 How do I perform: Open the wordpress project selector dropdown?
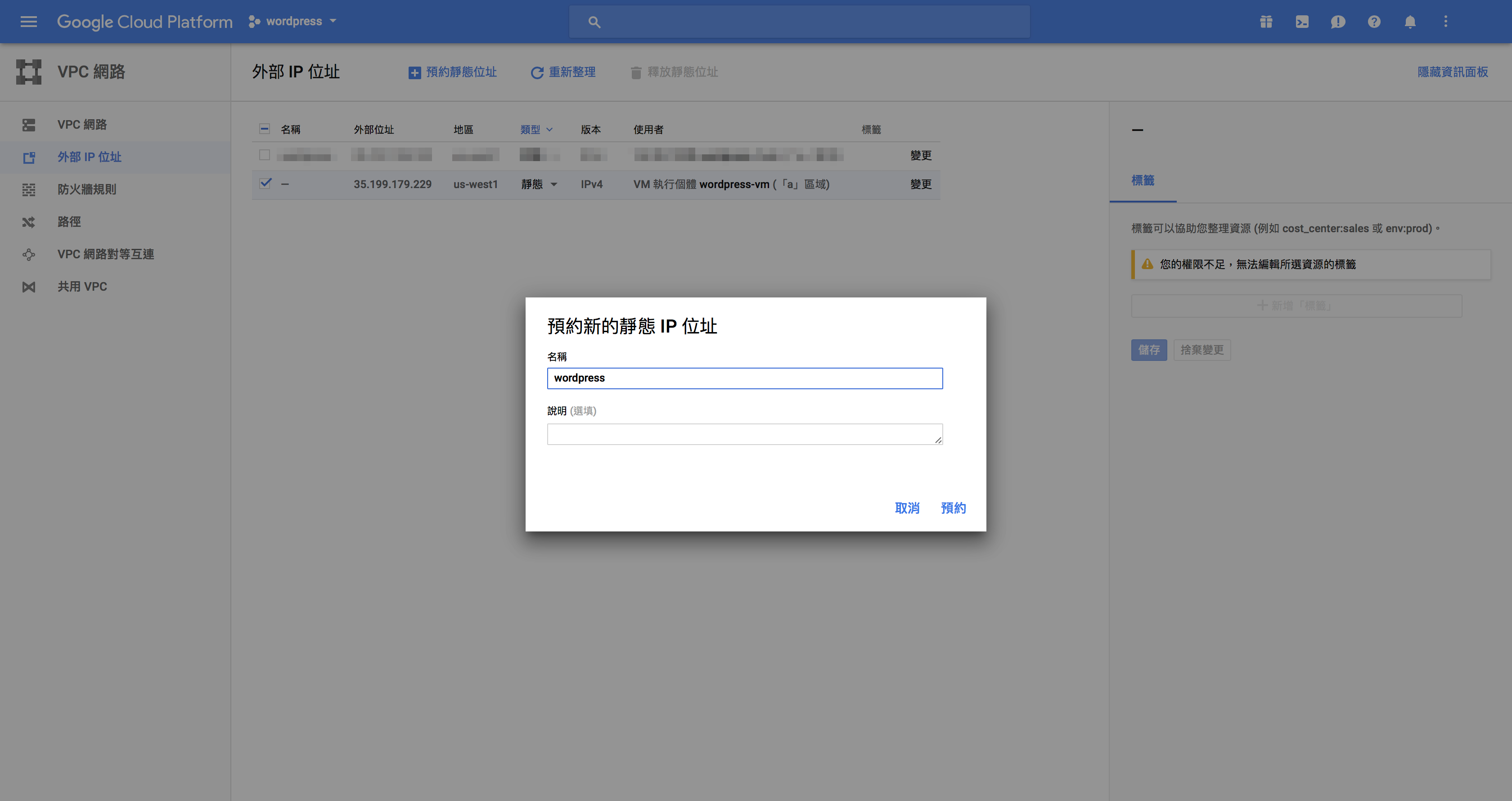(293, 21)
